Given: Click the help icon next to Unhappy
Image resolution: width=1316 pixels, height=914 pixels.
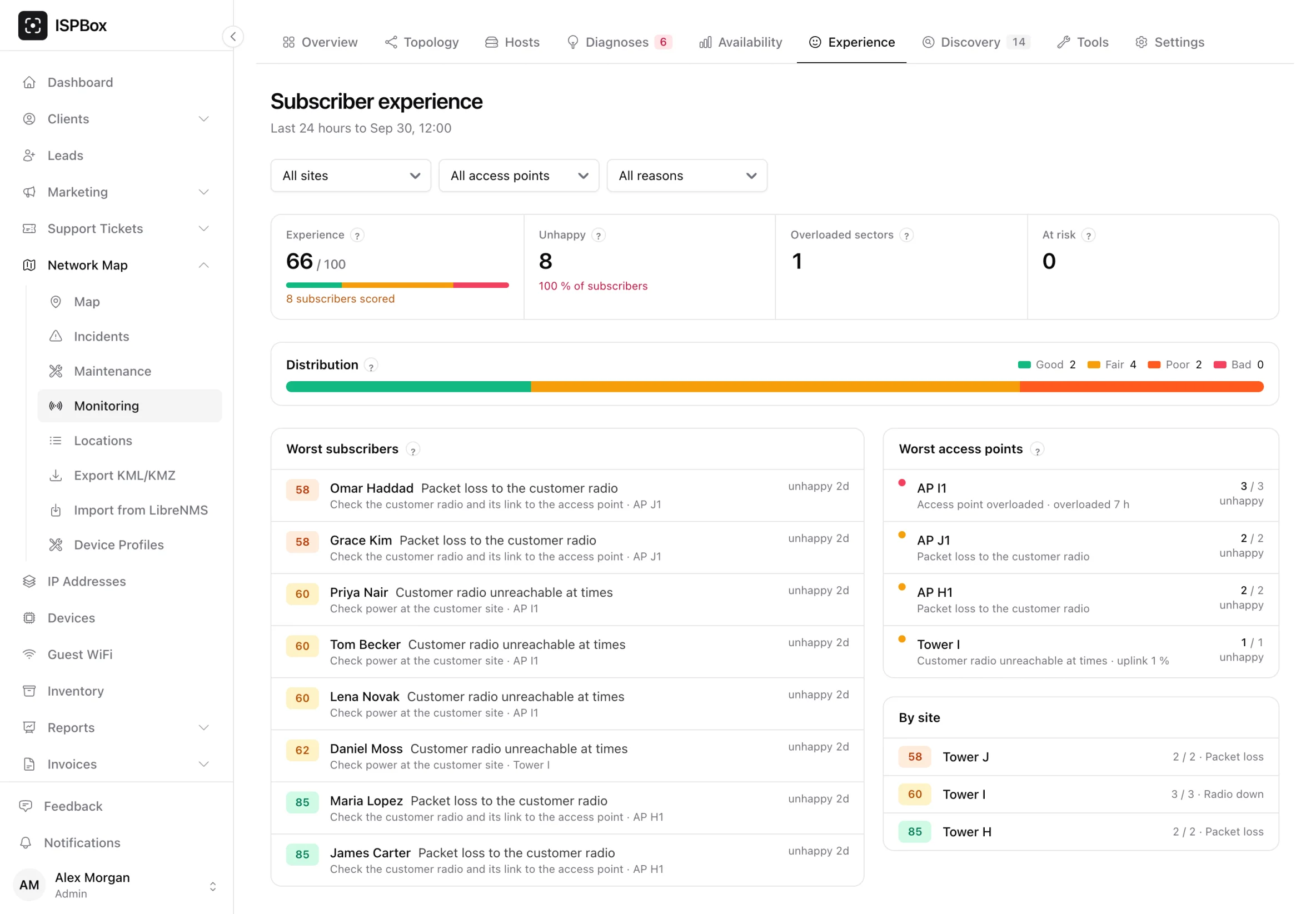Looking at the screenshot, I should 599,236.
